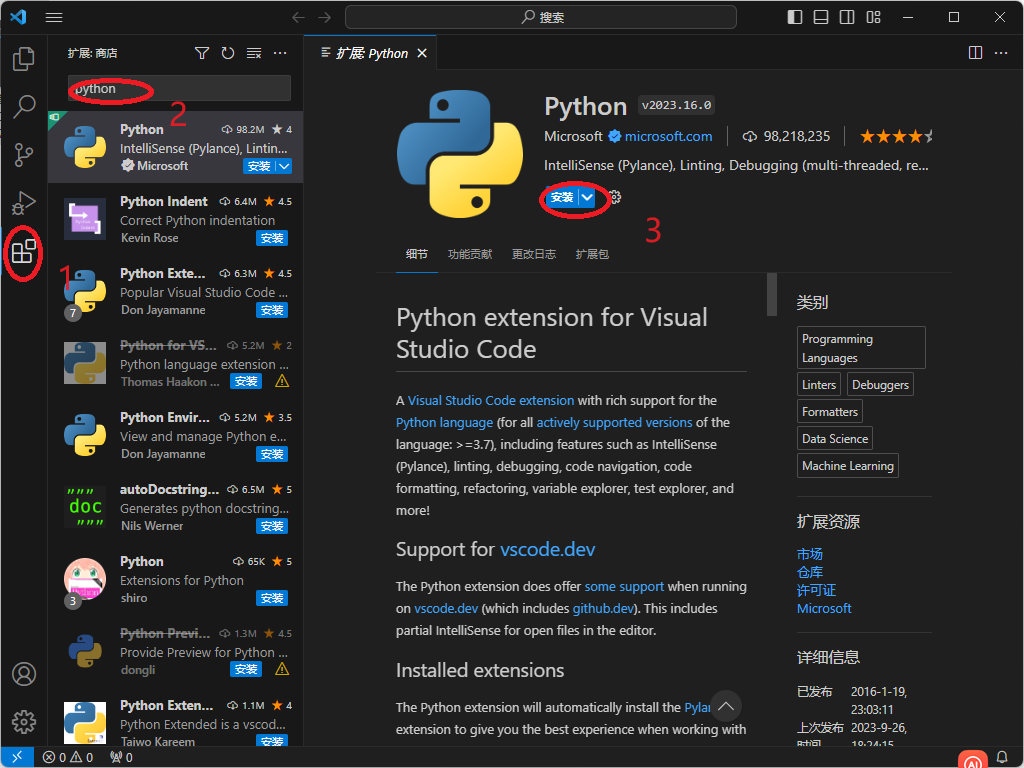
Task: Open the 许可证 resource link
Action: (816, 590)
